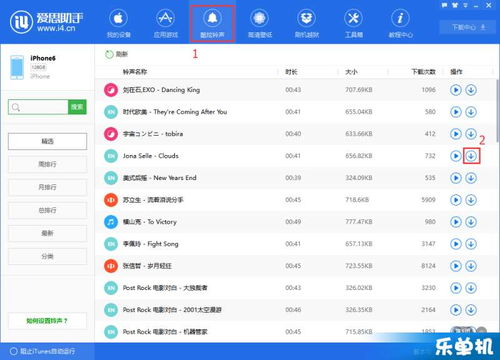This screenshot has width=500, height=360.
Task: Download the 326.02KB Post Rock ringtone
Action: click(471, 288)
